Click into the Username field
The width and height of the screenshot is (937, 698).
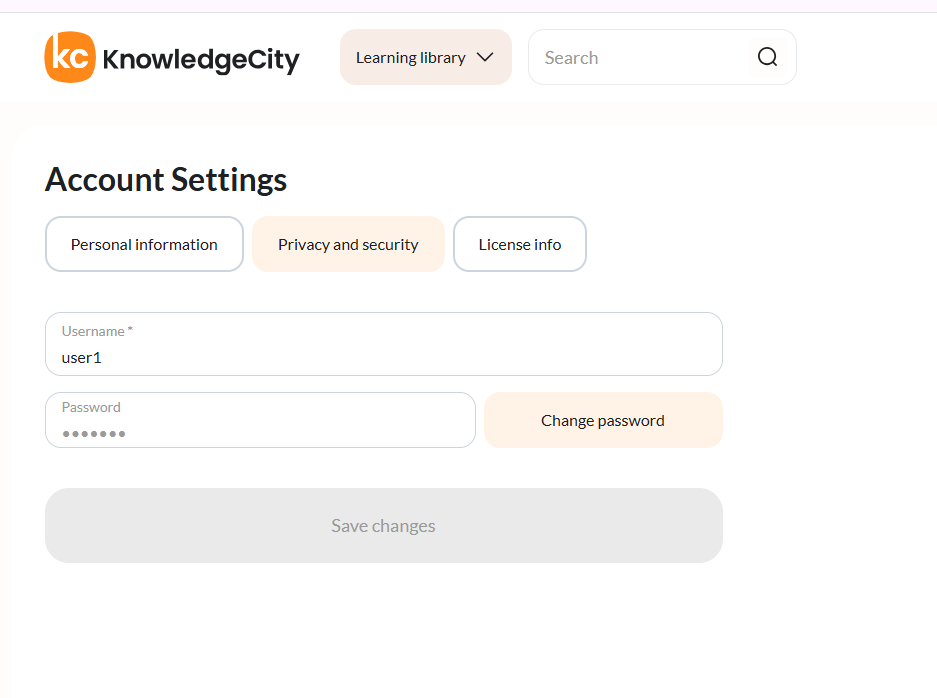point(384,344)
